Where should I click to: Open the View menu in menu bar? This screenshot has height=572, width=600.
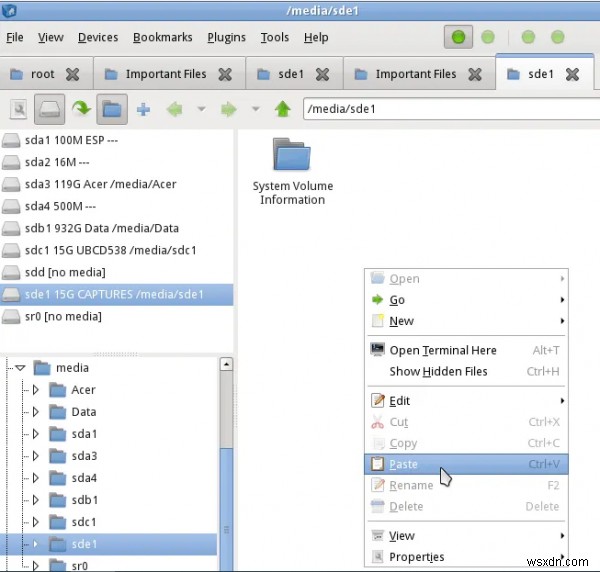[x=51, y=37]
